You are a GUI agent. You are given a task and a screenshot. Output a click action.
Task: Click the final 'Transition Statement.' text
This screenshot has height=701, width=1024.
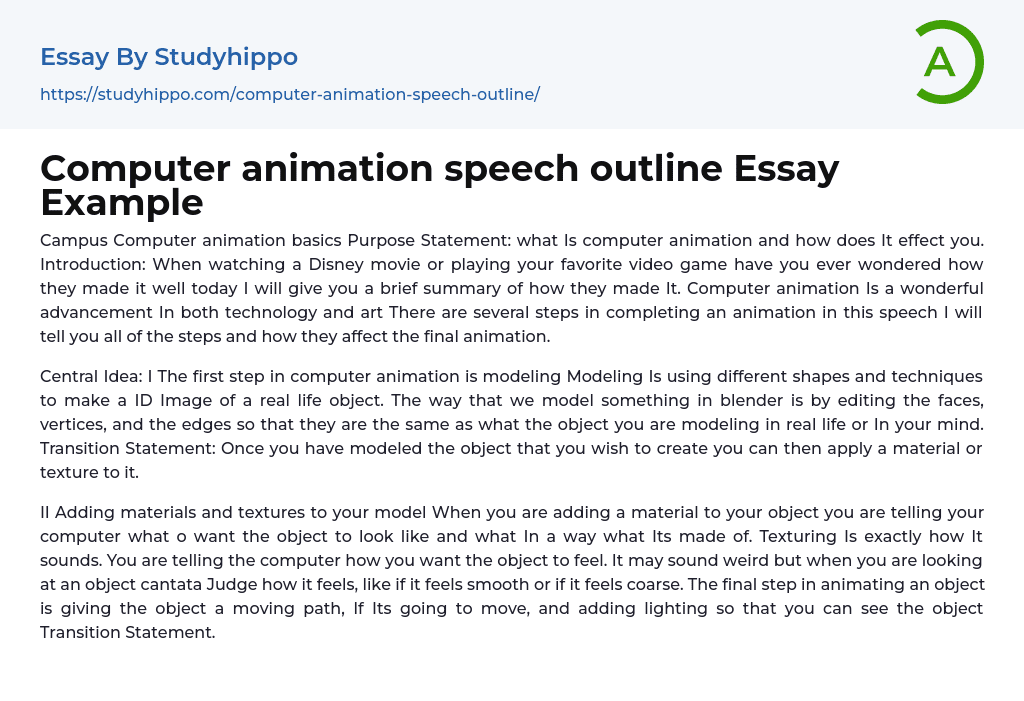[128, 633]
